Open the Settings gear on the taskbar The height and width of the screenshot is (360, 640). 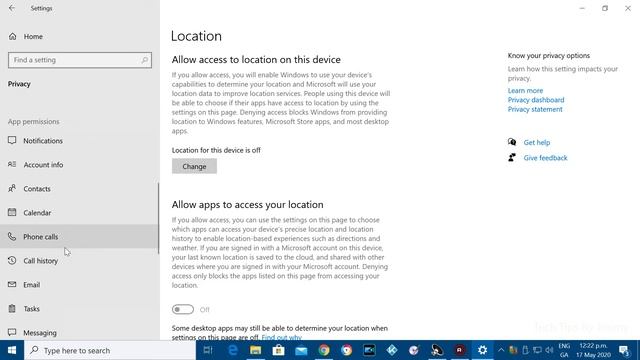482,350
